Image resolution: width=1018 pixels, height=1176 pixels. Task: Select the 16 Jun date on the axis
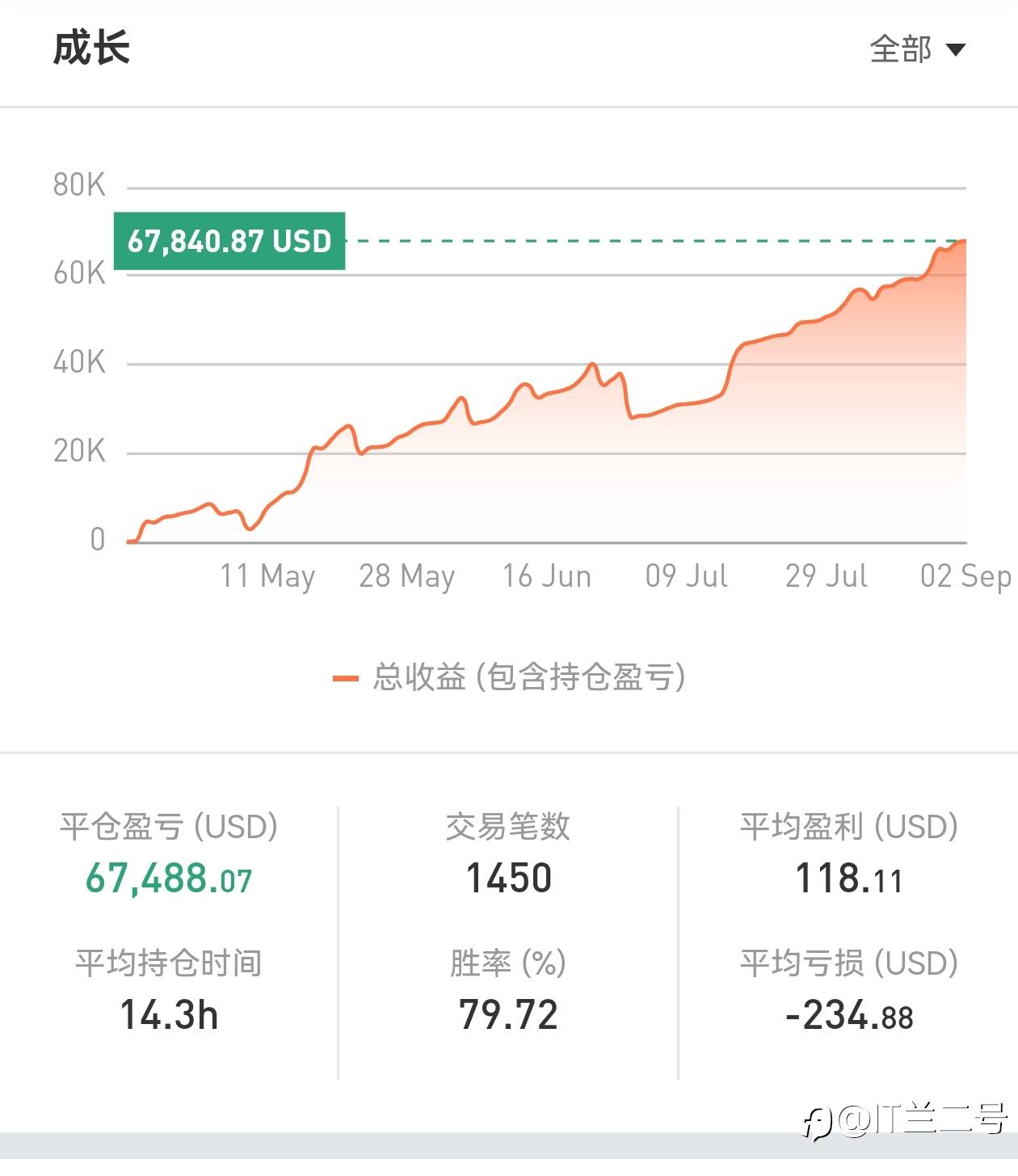547,576
